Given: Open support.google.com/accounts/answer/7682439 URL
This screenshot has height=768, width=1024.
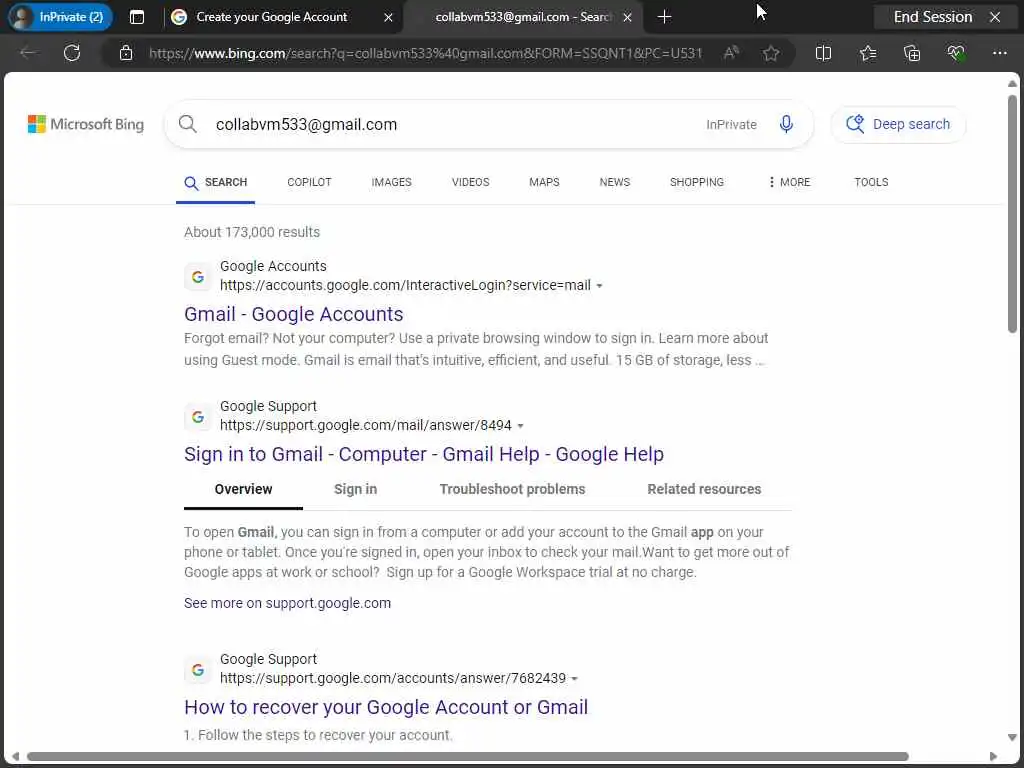Looking at the screenshot, I should 392,678.
